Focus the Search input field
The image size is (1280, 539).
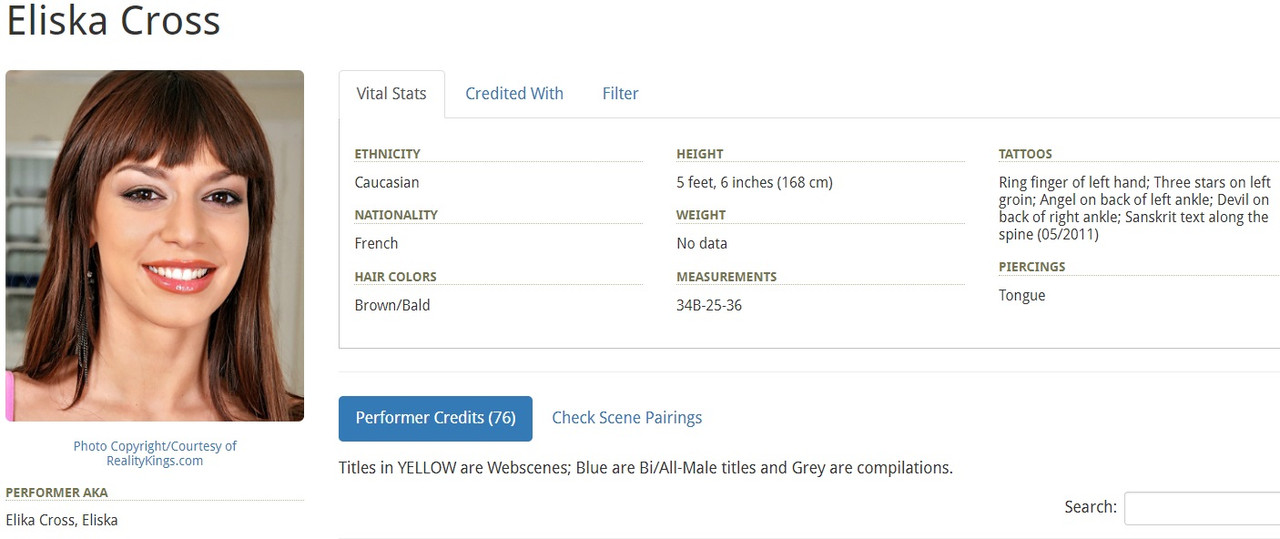coord(1202,508)
